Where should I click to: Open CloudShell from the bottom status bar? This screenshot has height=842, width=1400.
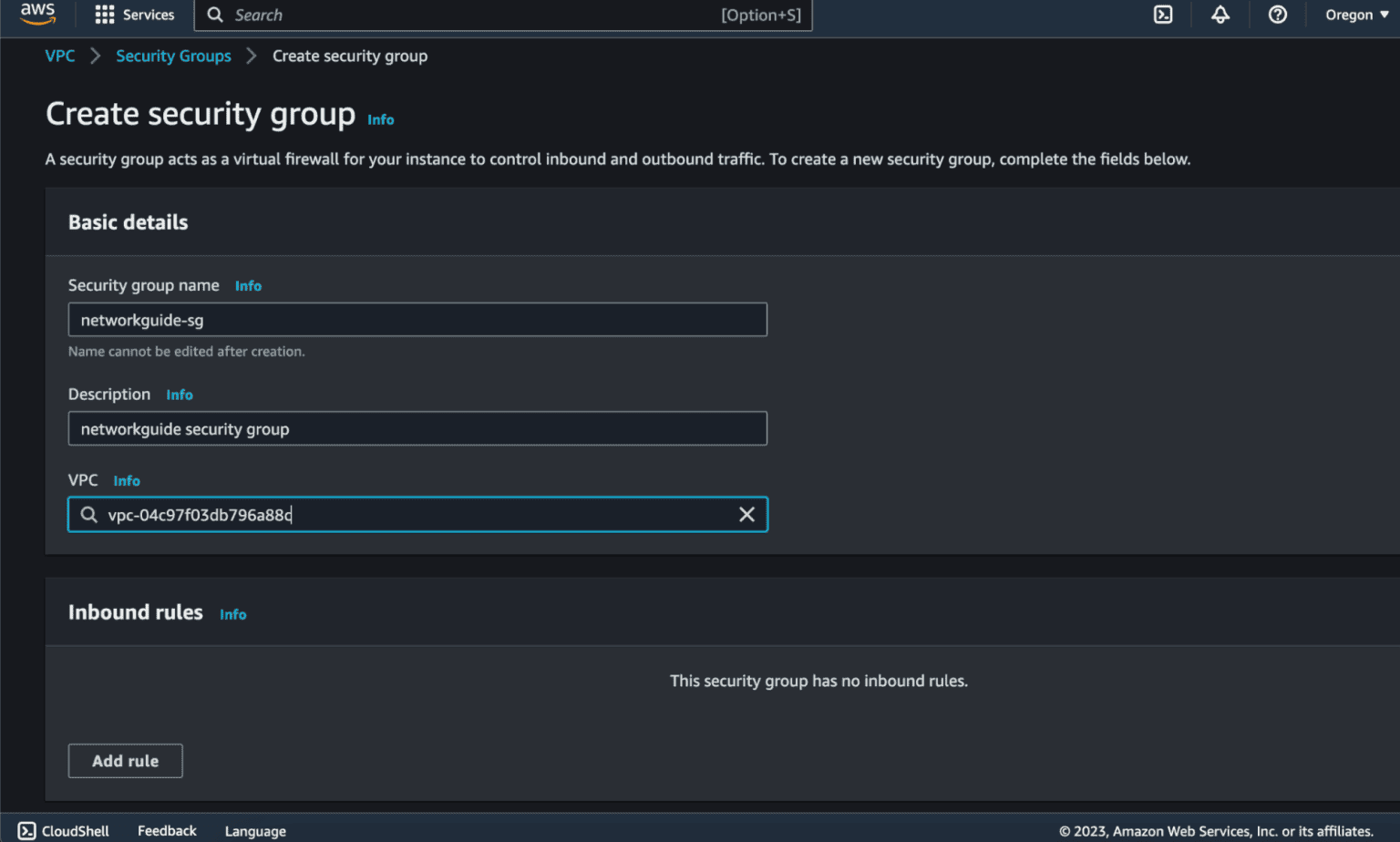pyautogui.click(x=62, y=830)
